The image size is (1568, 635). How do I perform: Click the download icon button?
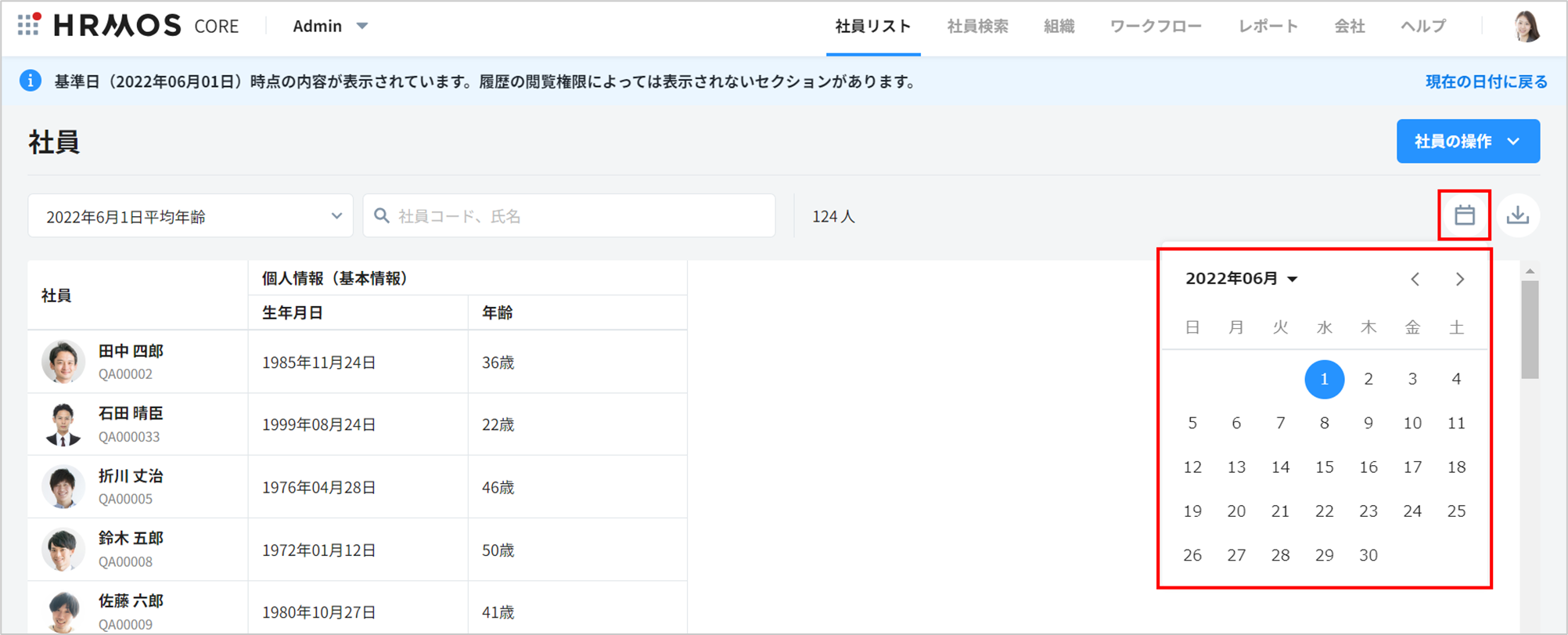click(1517, 215)
